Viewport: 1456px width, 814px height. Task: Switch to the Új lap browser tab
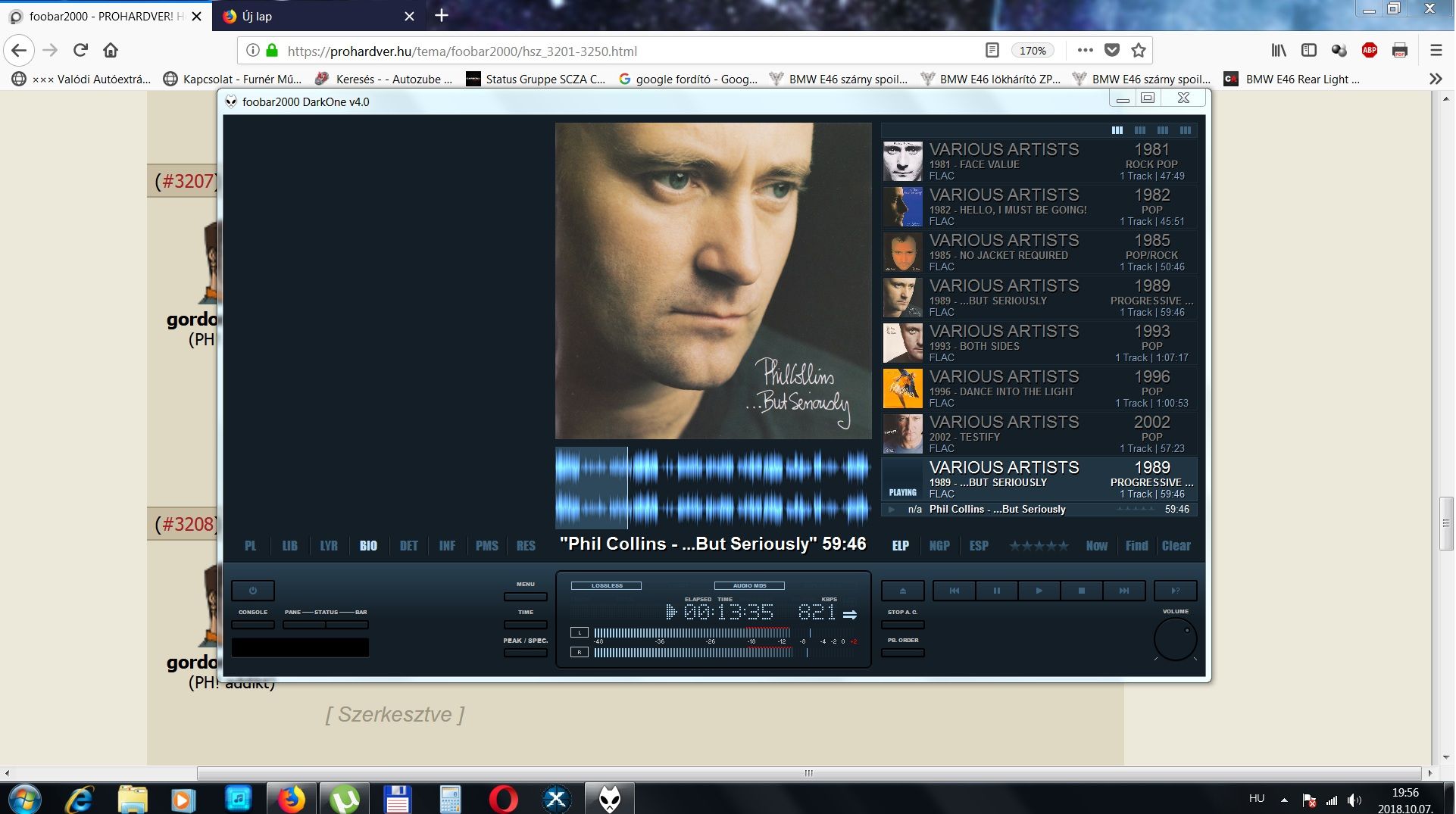[318, 16]
